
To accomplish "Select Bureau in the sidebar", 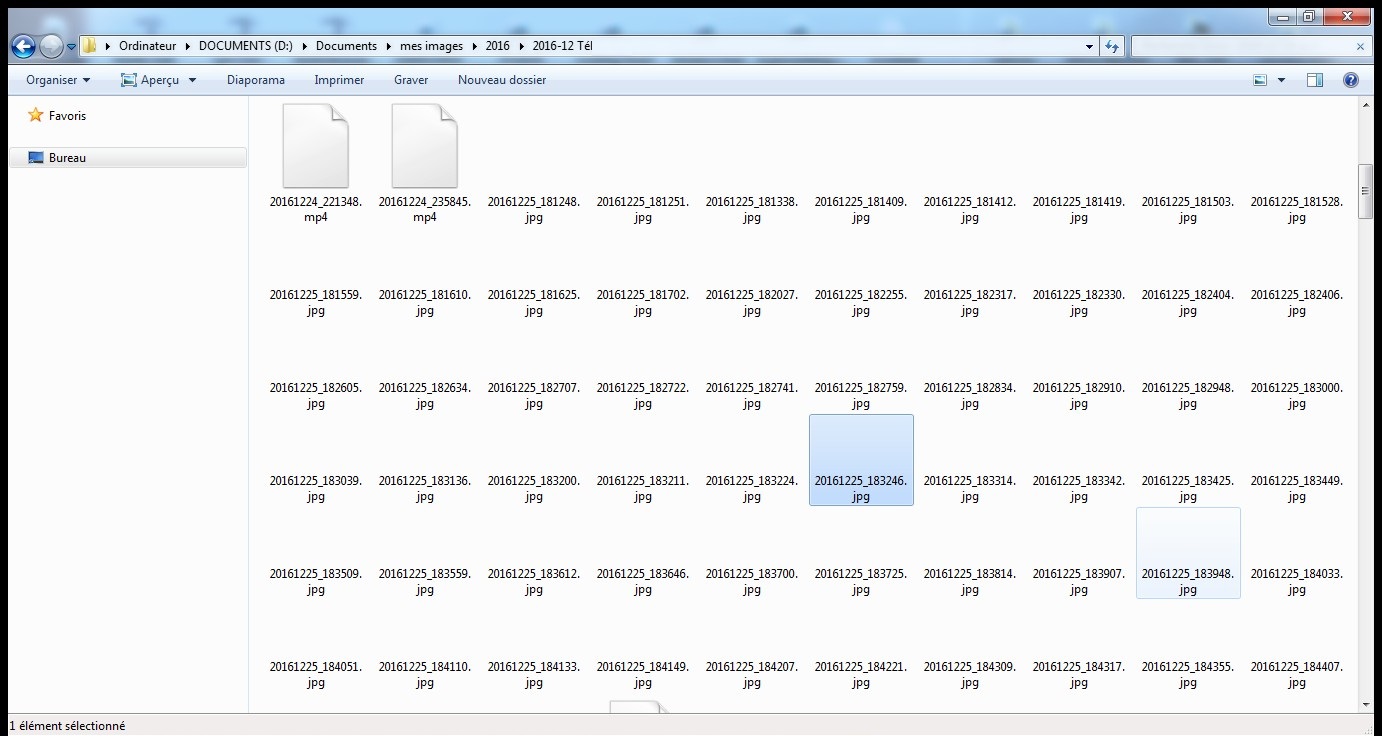I will click(x=68, y=157).
